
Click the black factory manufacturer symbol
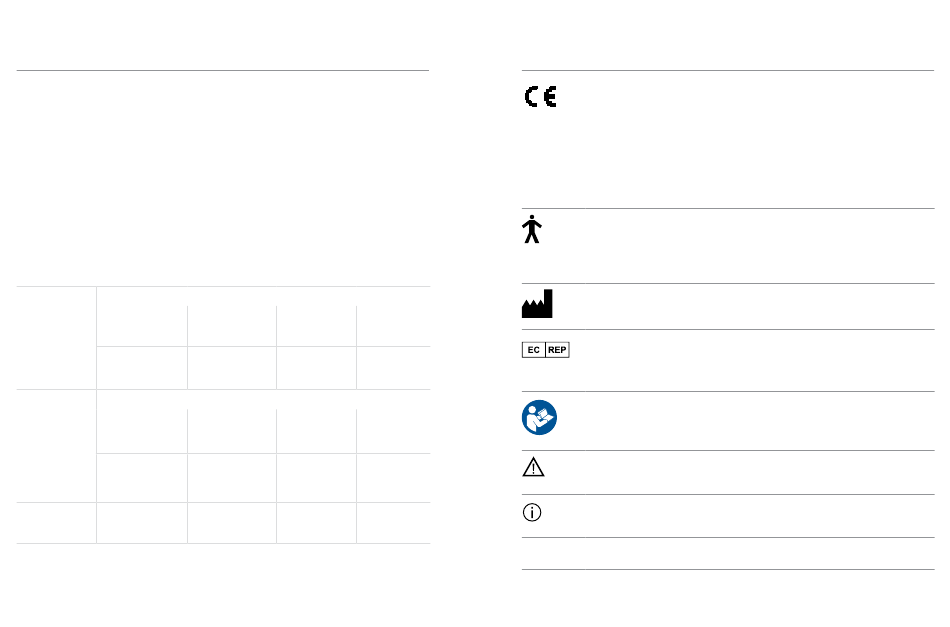click(537, 304)
